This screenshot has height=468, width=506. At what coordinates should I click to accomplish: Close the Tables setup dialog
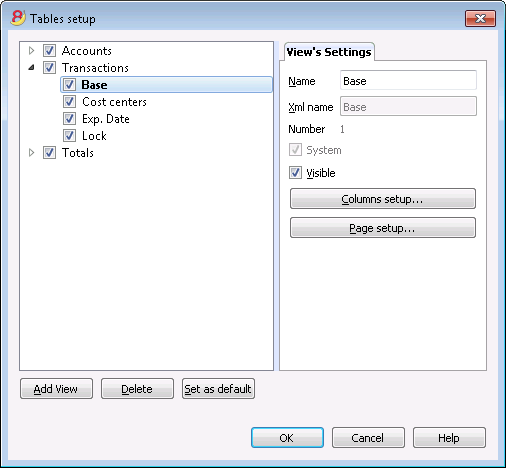tap(480, 18)
